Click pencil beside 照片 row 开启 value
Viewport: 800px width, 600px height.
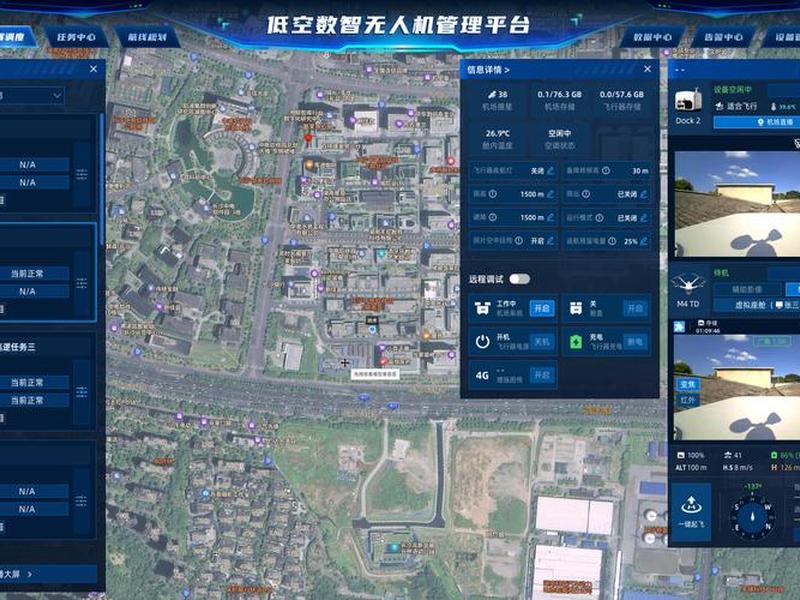[551, 240]
